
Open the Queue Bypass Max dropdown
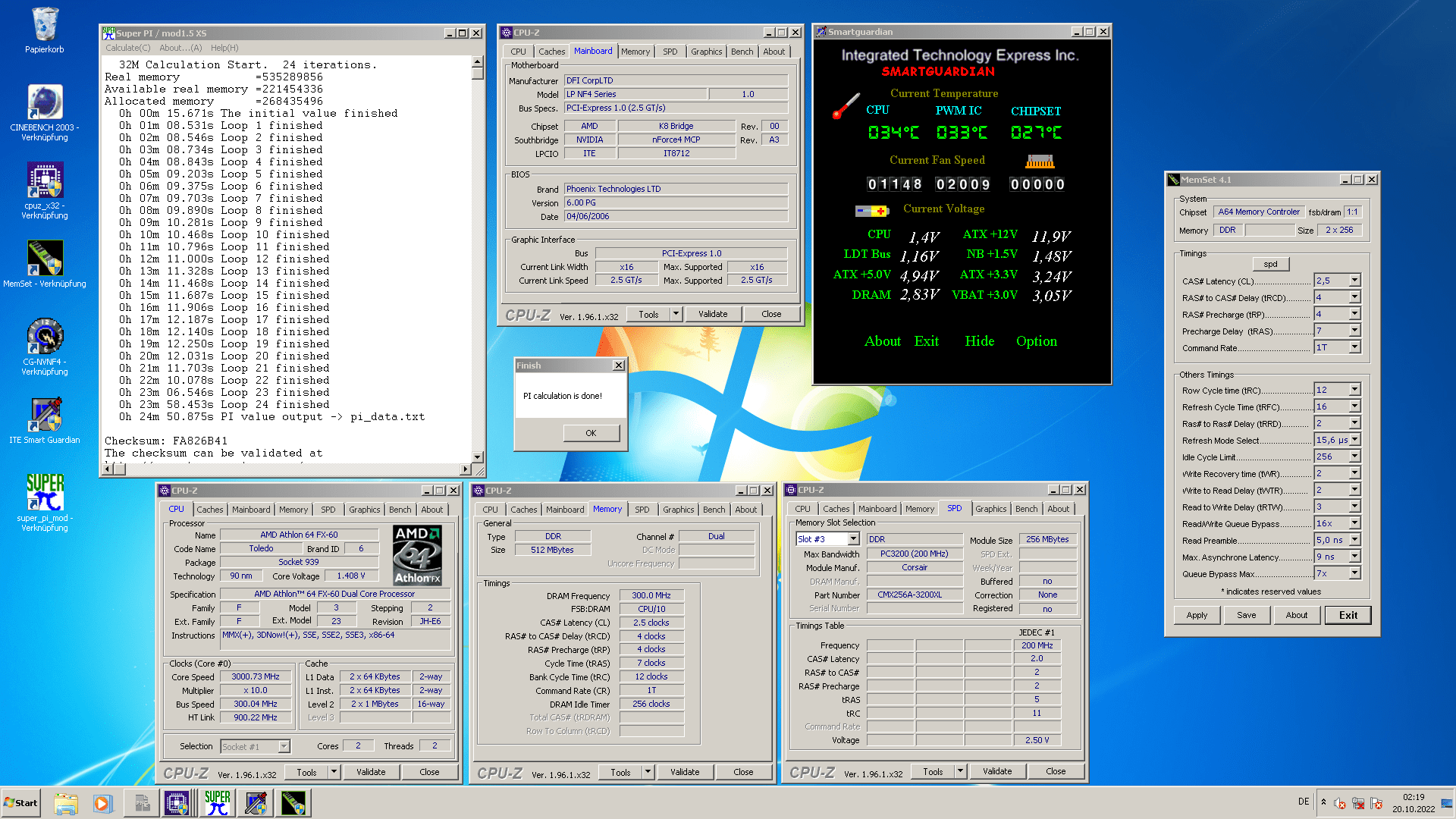pyautogui.click(x=1354, y=573)
